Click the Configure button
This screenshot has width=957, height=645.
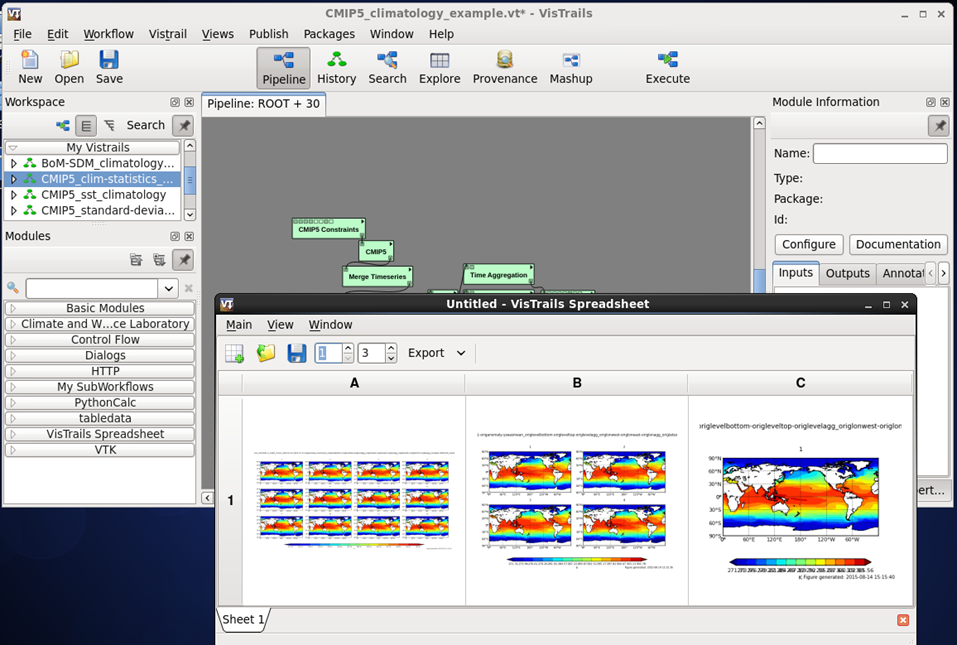[x=808, y=244]
